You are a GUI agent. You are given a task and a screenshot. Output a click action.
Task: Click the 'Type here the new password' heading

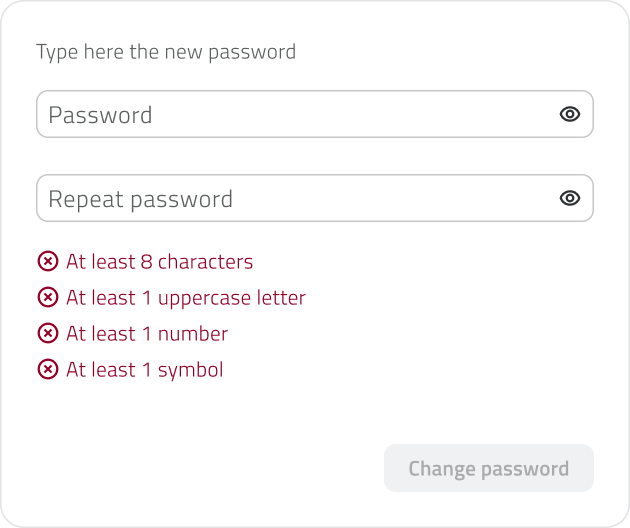(166, 51)
